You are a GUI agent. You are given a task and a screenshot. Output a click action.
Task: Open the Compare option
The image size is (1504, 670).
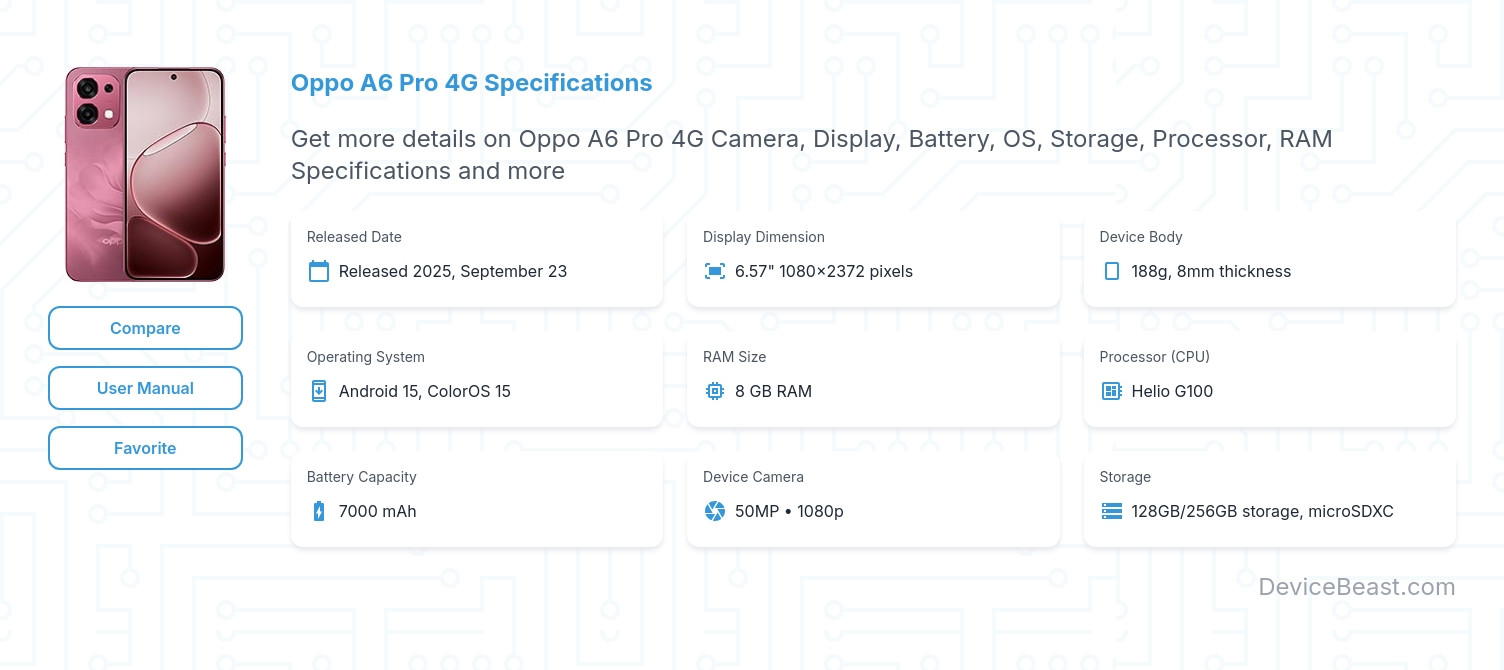(x=145, y=328)
